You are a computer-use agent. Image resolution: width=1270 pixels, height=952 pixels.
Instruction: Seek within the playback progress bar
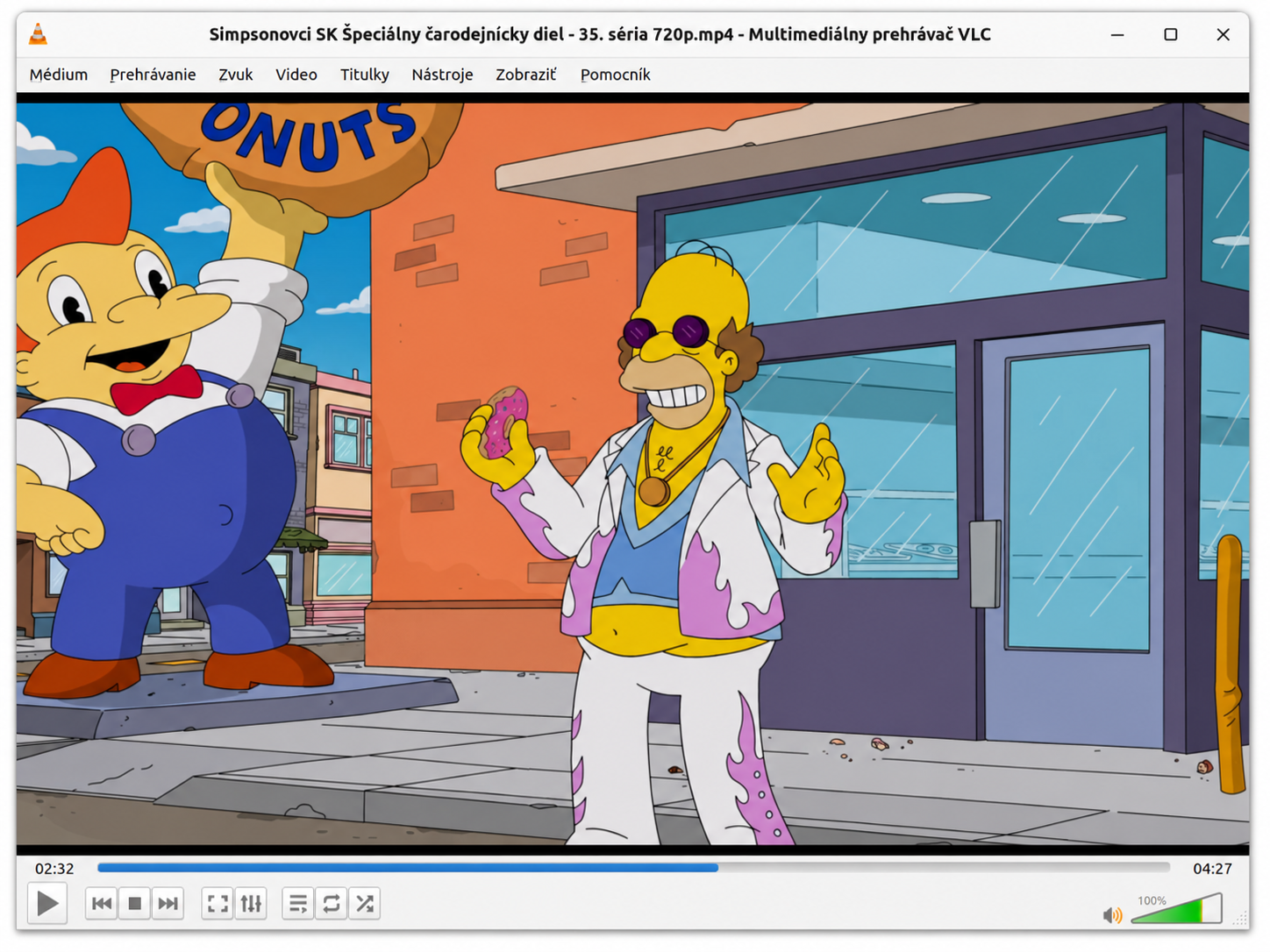pyautogui.click(x=633, y=868)
